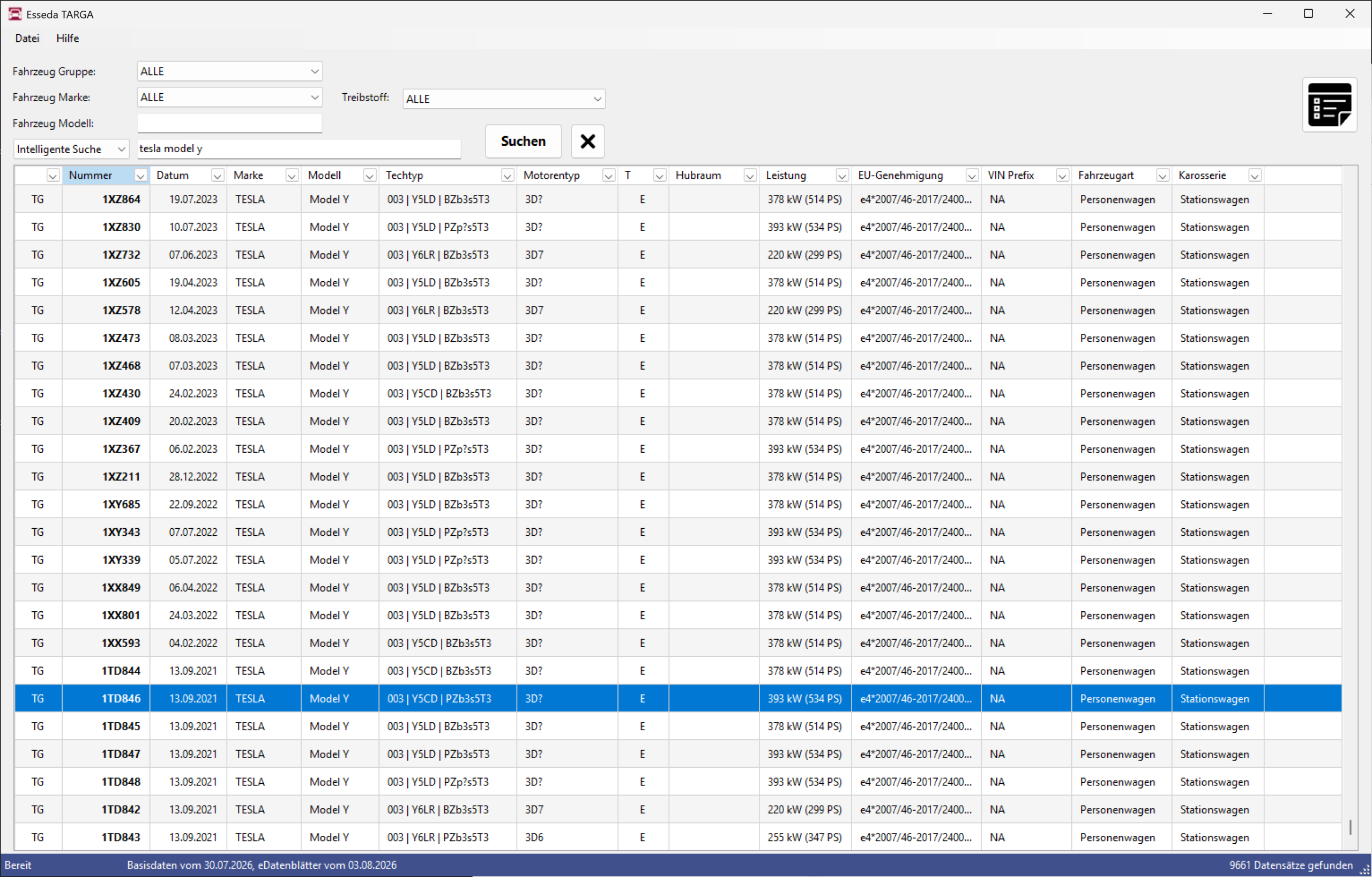
Task: Click the status bar resize grip
Action: (x=1364, y=869)
